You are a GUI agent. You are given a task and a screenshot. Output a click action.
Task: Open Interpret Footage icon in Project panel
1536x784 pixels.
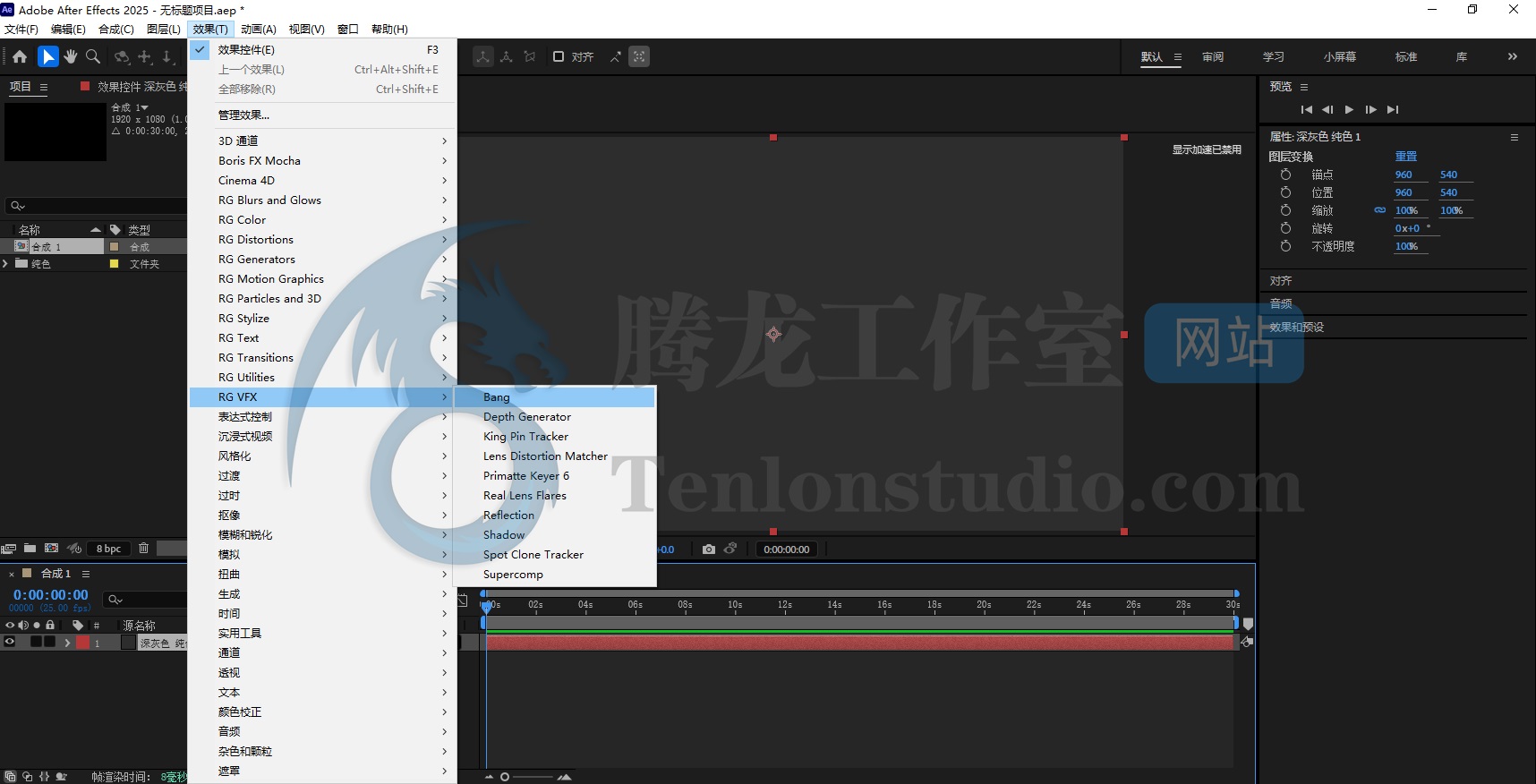(9, 548)
